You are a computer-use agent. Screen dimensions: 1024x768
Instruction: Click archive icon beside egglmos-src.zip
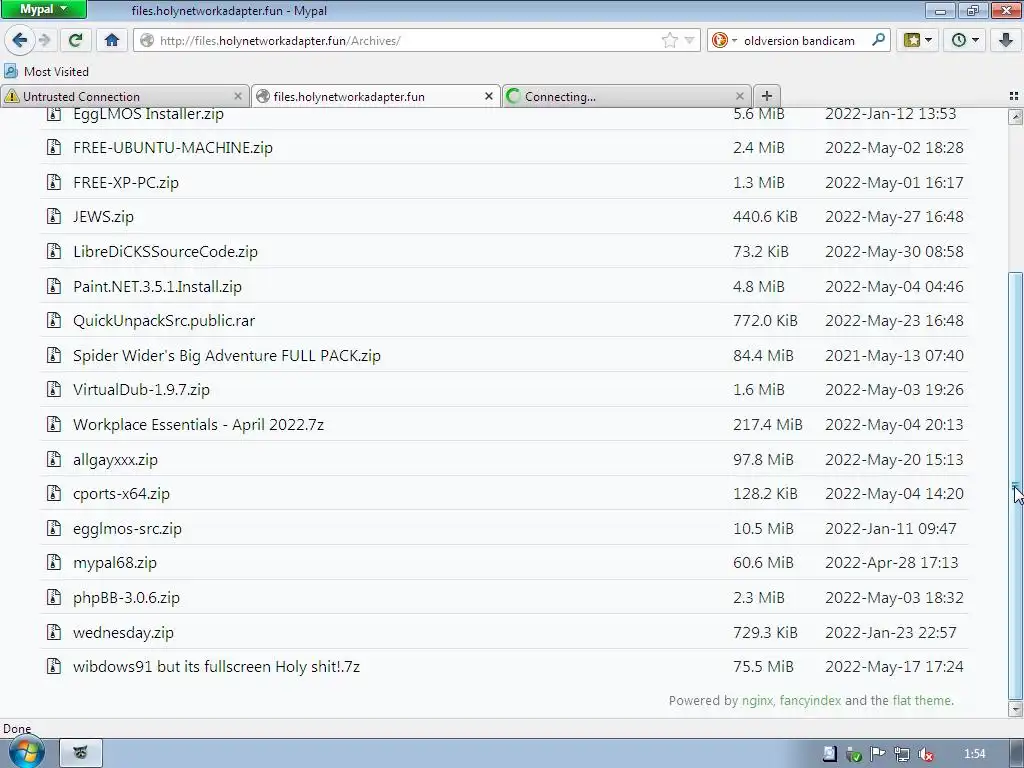point(54,528)
